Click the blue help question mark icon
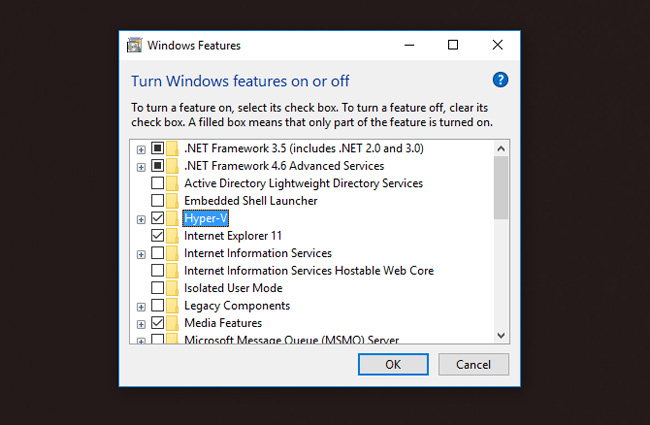The image size is (650, 425). coord(501,80)
